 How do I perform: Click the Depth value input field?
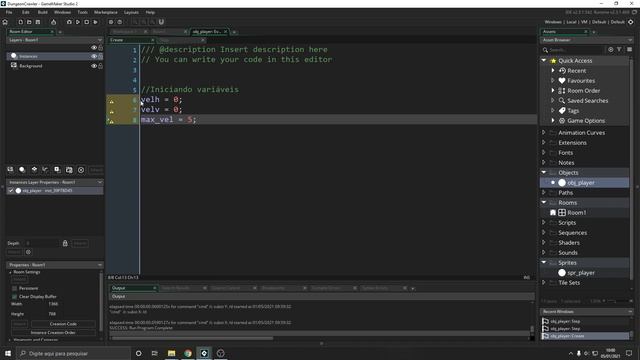tap(42, 243)
